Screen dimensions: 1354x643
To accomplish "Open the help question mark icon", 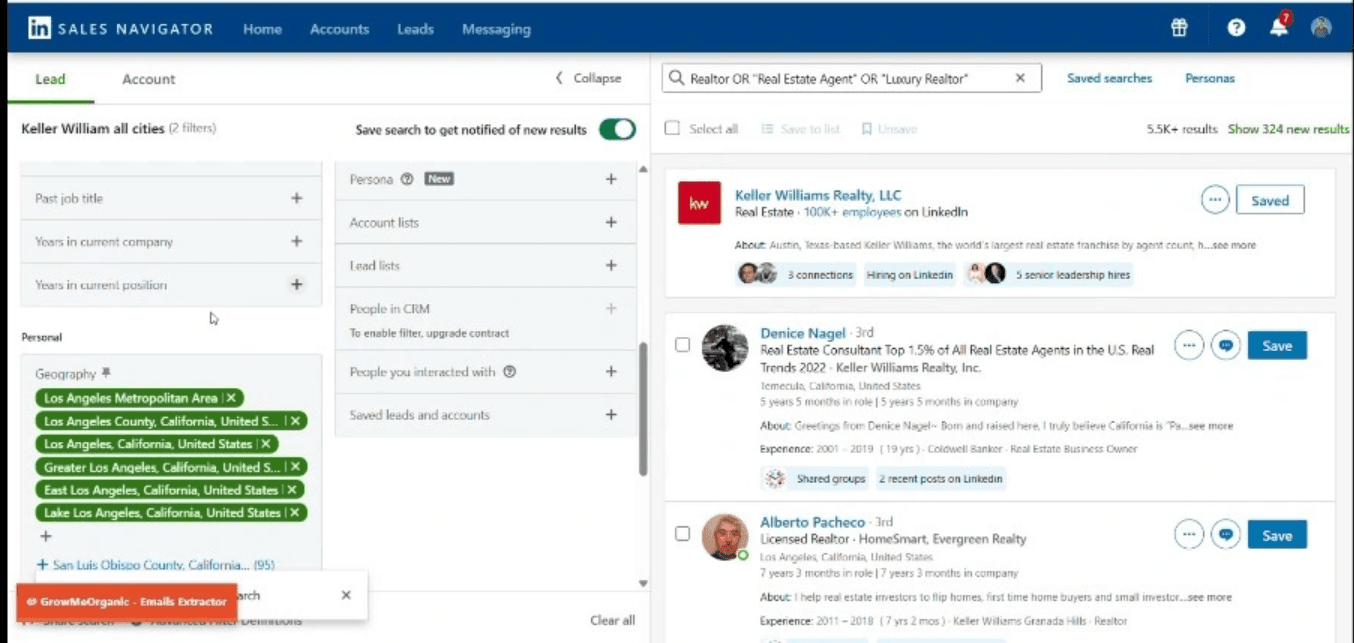I will point(1236,29).
